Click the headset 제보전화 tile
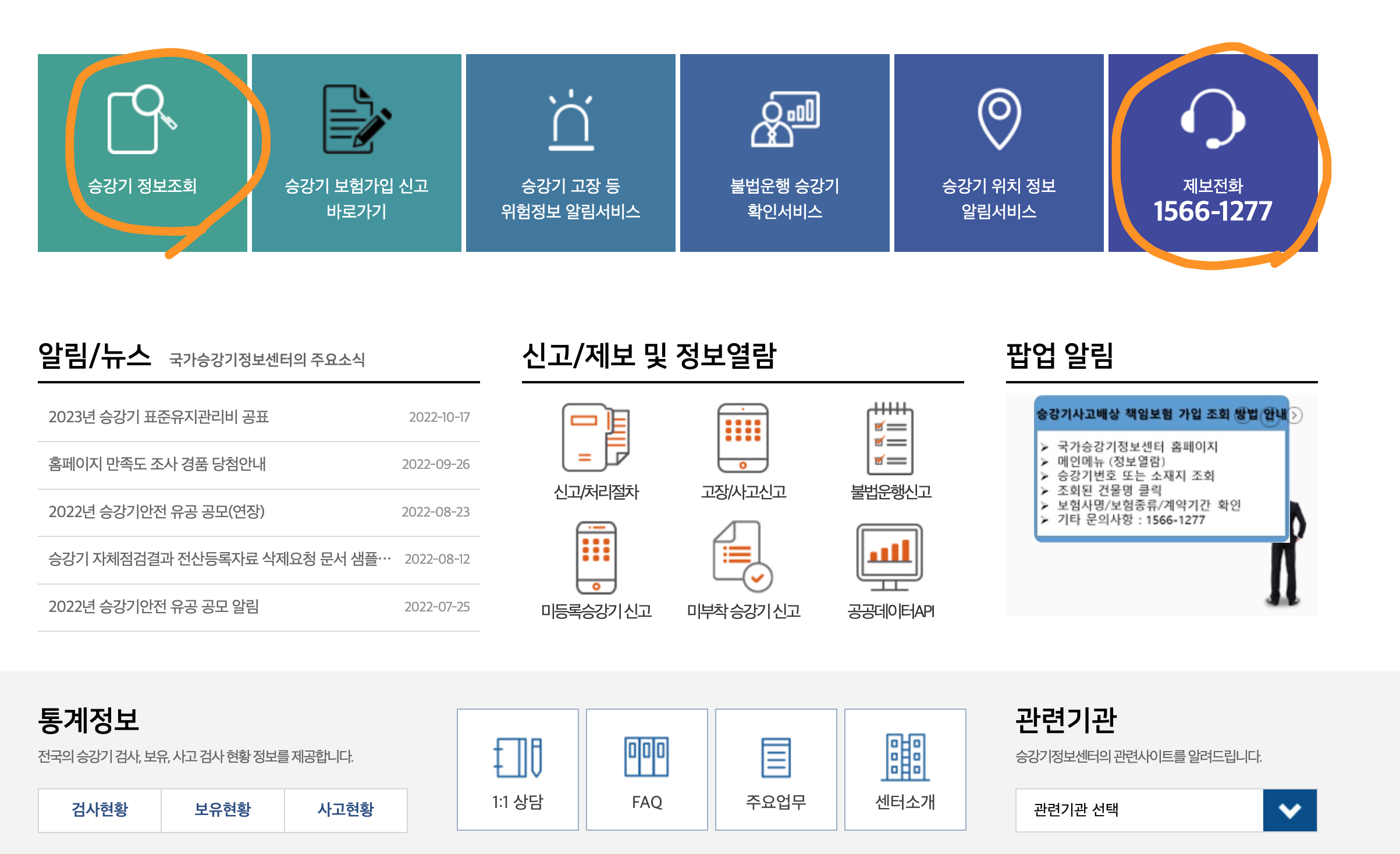Viewport: 1400px width, 854px height. tap(1213, 119)
